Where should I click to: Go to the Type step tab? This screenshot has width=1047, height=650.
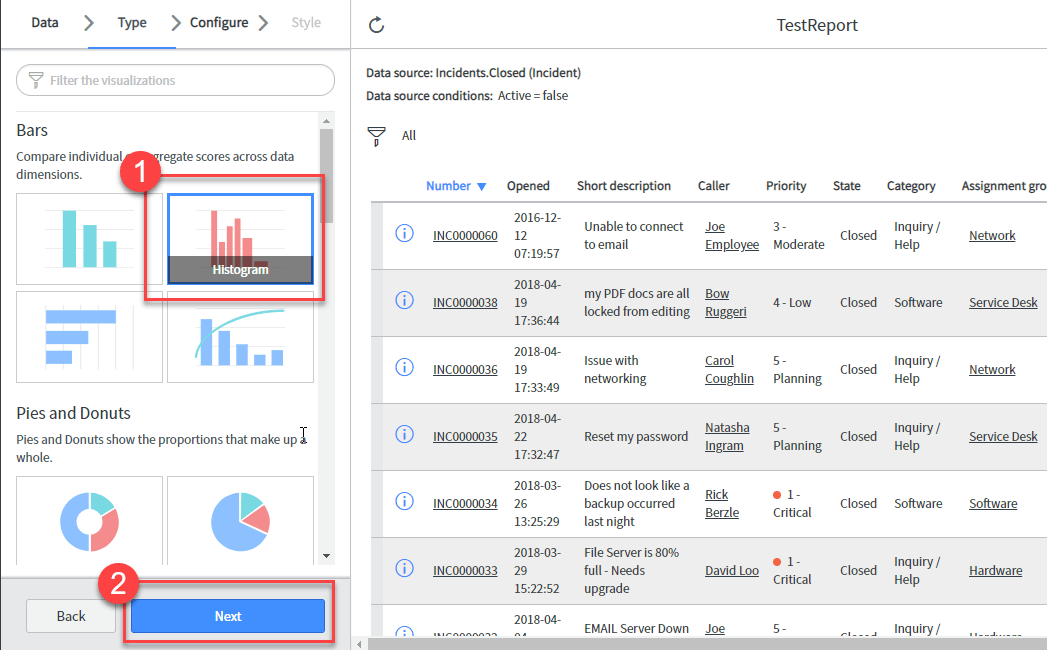pos(132,23)
